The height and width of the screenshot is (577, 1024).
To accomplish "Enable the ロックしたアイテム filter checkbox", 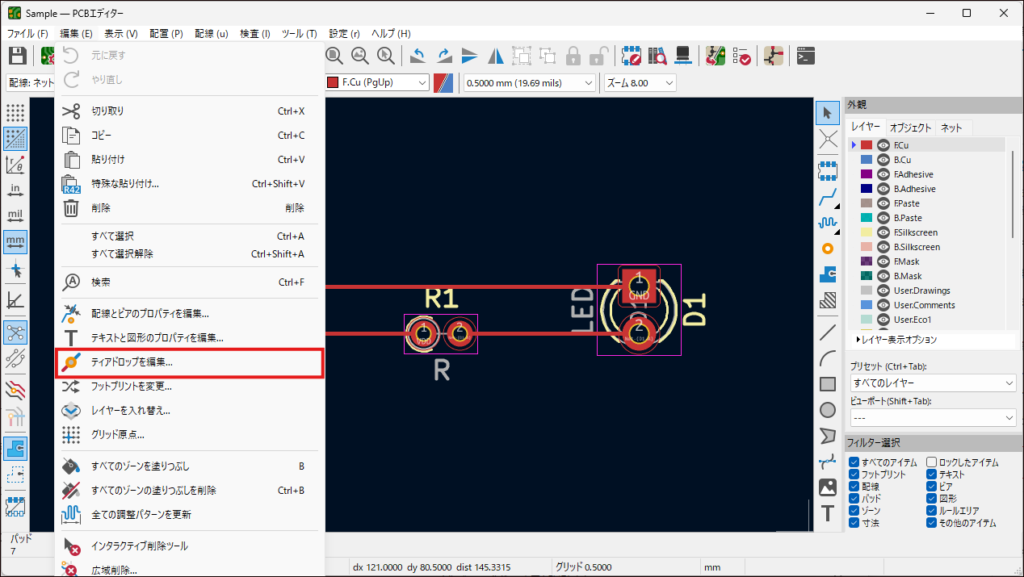I will coord(932,462).
